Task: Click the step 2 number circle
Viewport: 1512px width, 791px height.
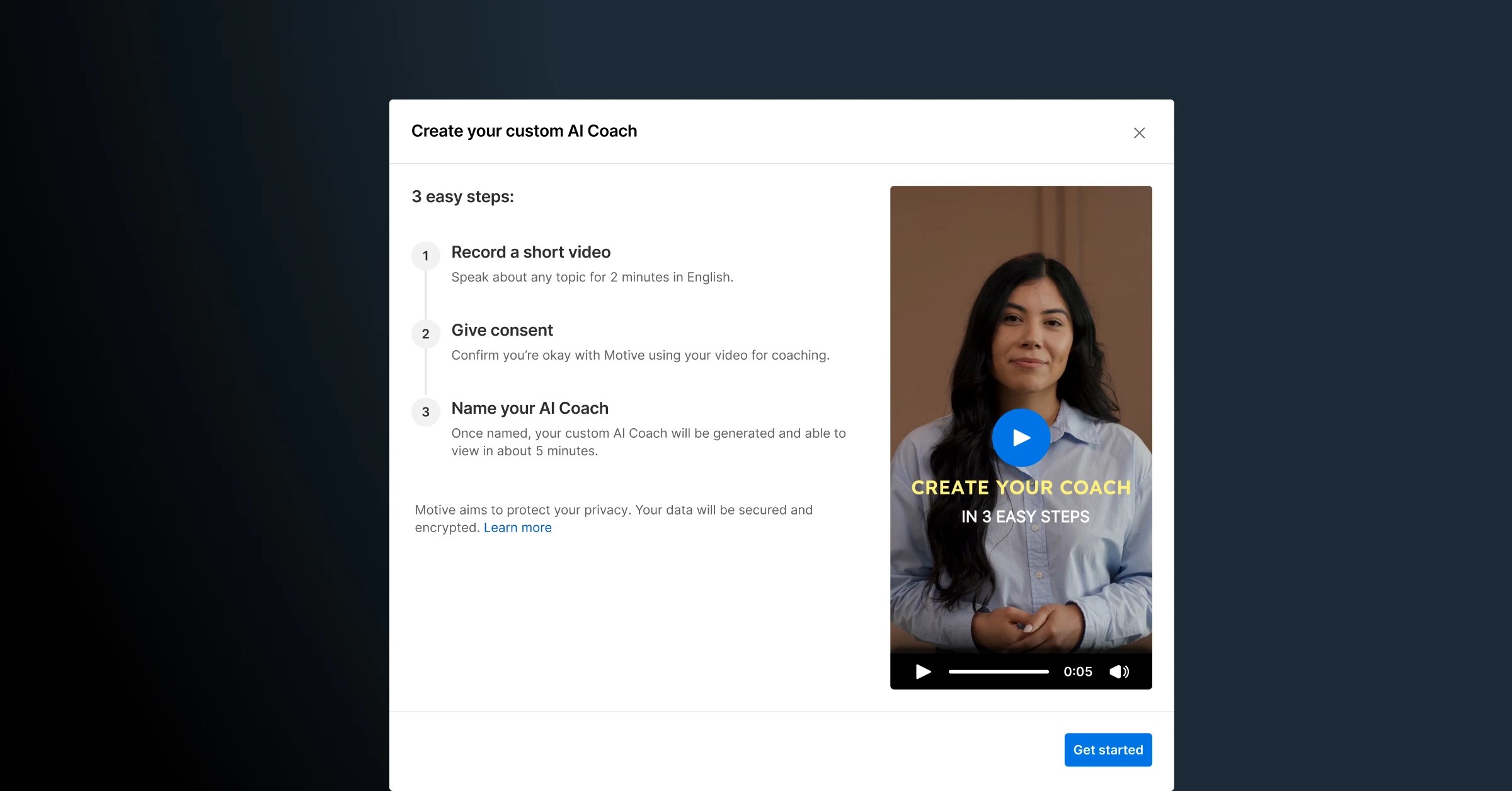Action: point(426,334)
